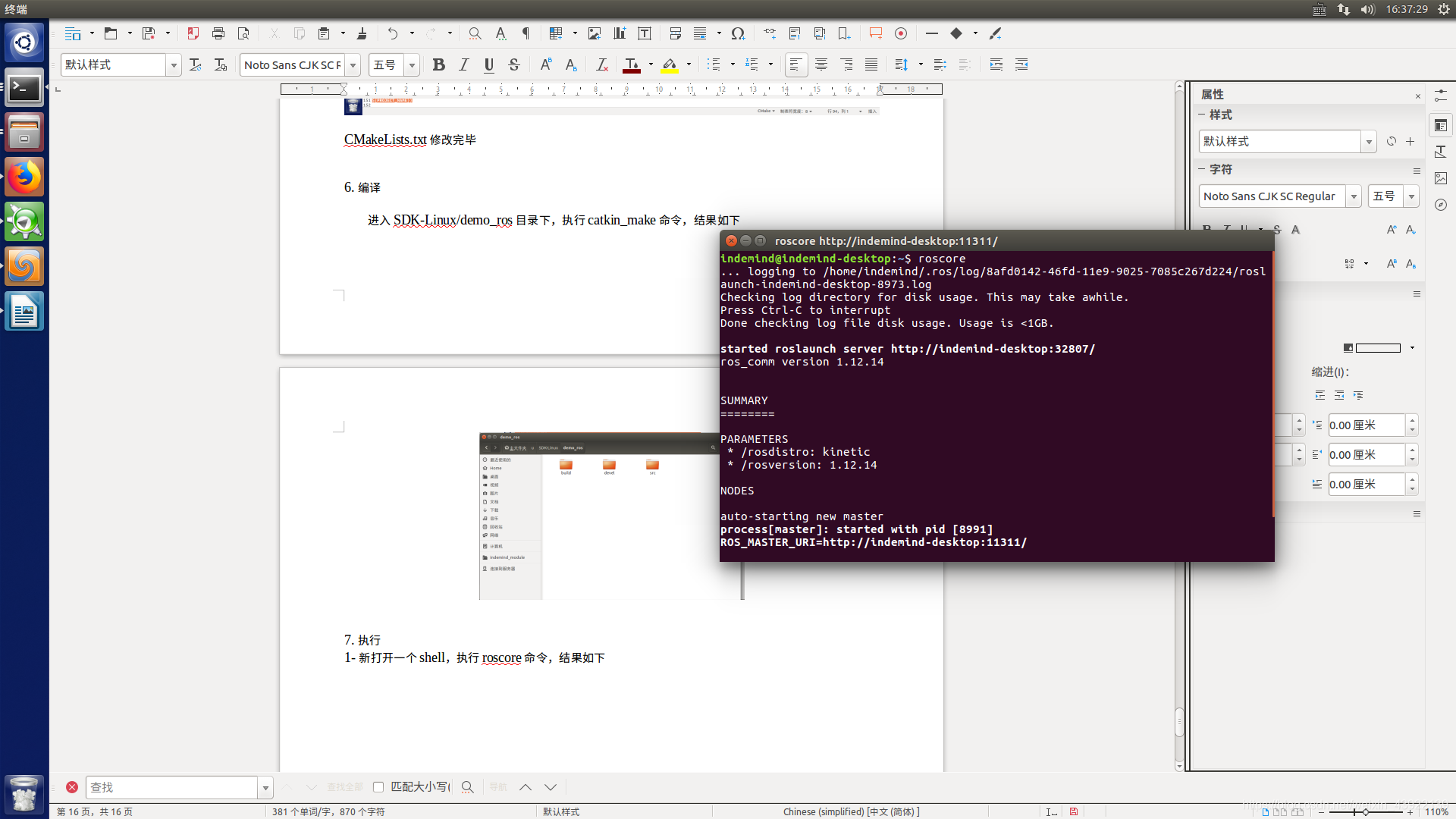Viewport: 1456px width, 819px height.
Task: Center align the paragraph
Action: pyautogui.click(x=821, y=65)
